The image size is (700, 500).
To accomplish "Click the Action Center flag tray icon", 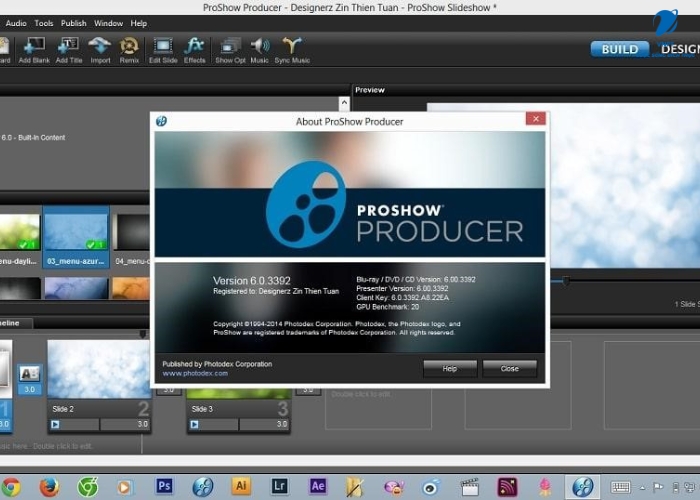I will click(x=658, y=487).
